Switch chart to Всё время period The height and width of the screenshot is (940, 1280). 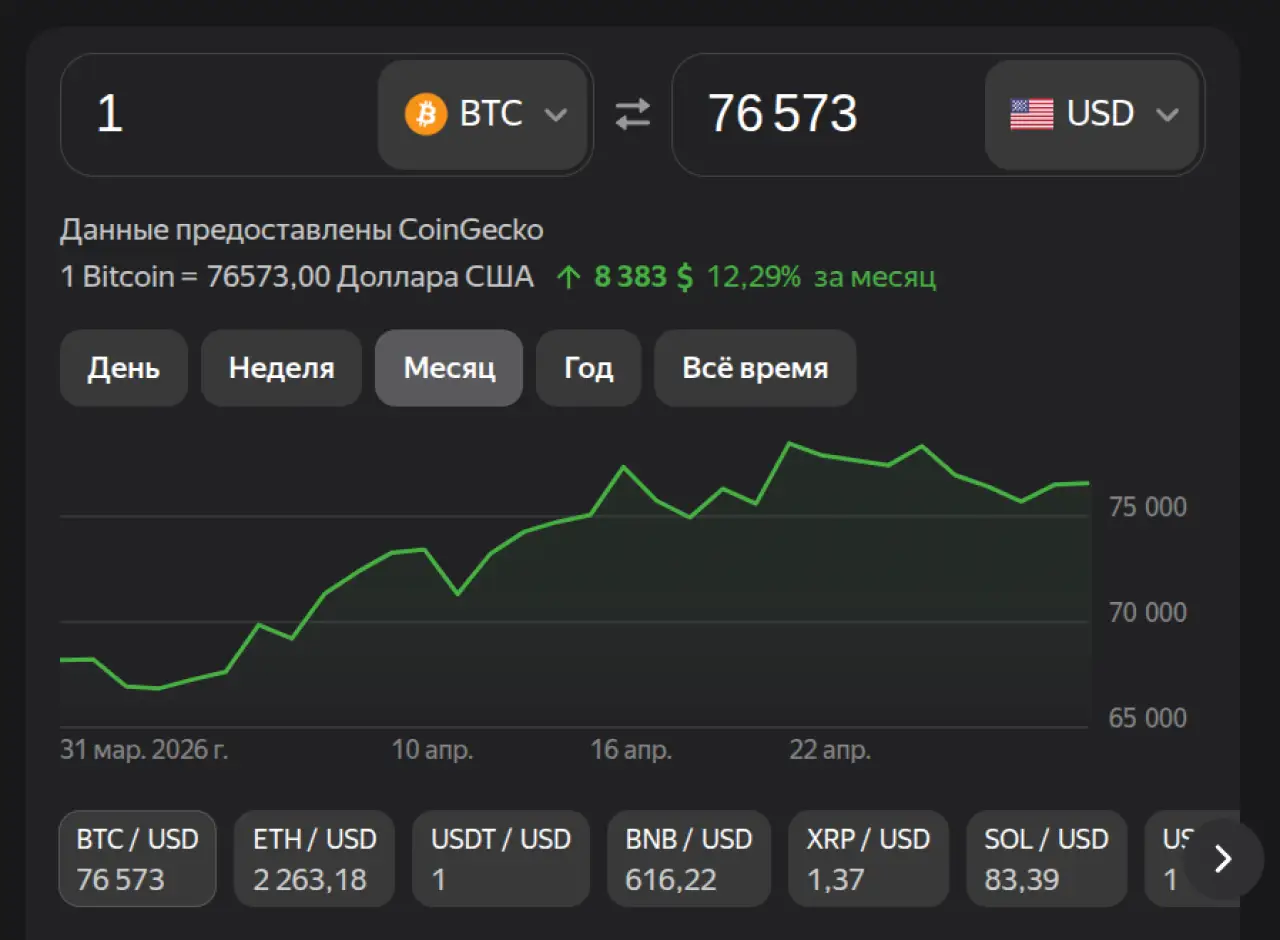coord(755,368)
